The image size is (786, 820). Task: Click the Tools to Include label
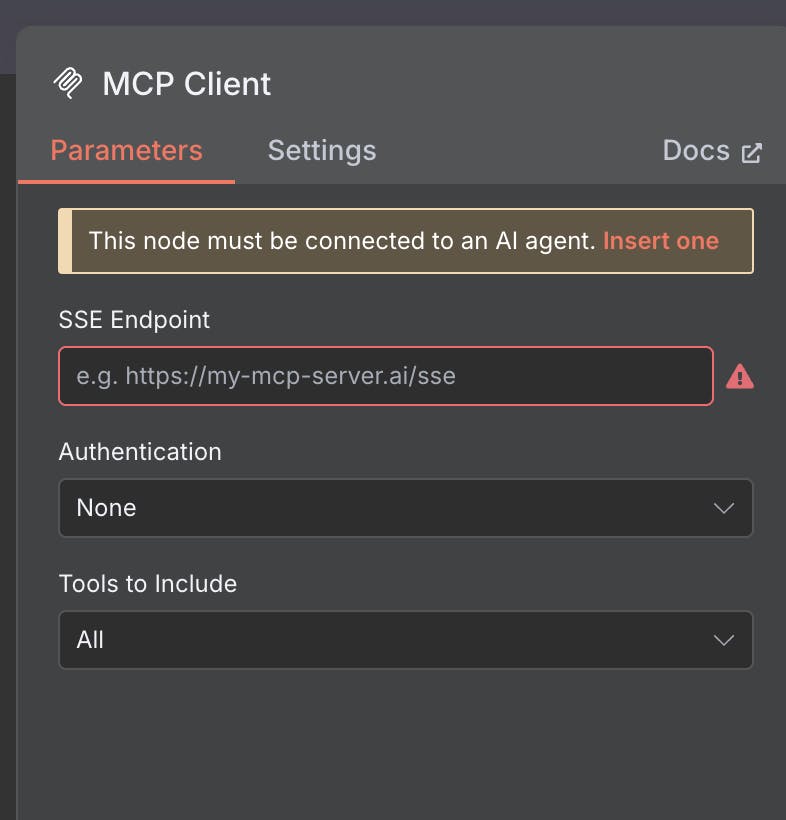click(148, 584)
